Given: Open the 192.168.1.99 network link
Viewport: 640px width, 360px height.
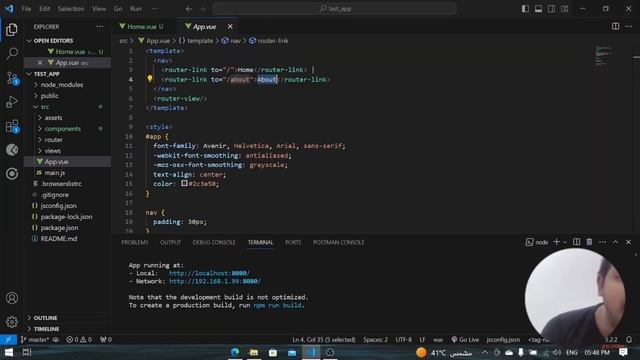Looking at the screenshot, I should coord(215,282).
